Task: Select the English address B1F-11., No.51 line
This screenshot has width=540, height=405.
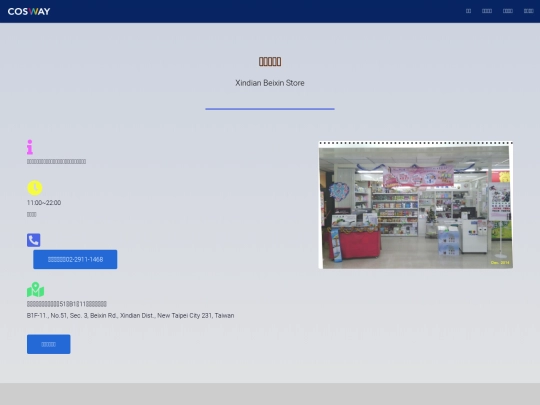Action: pos(131,315)
